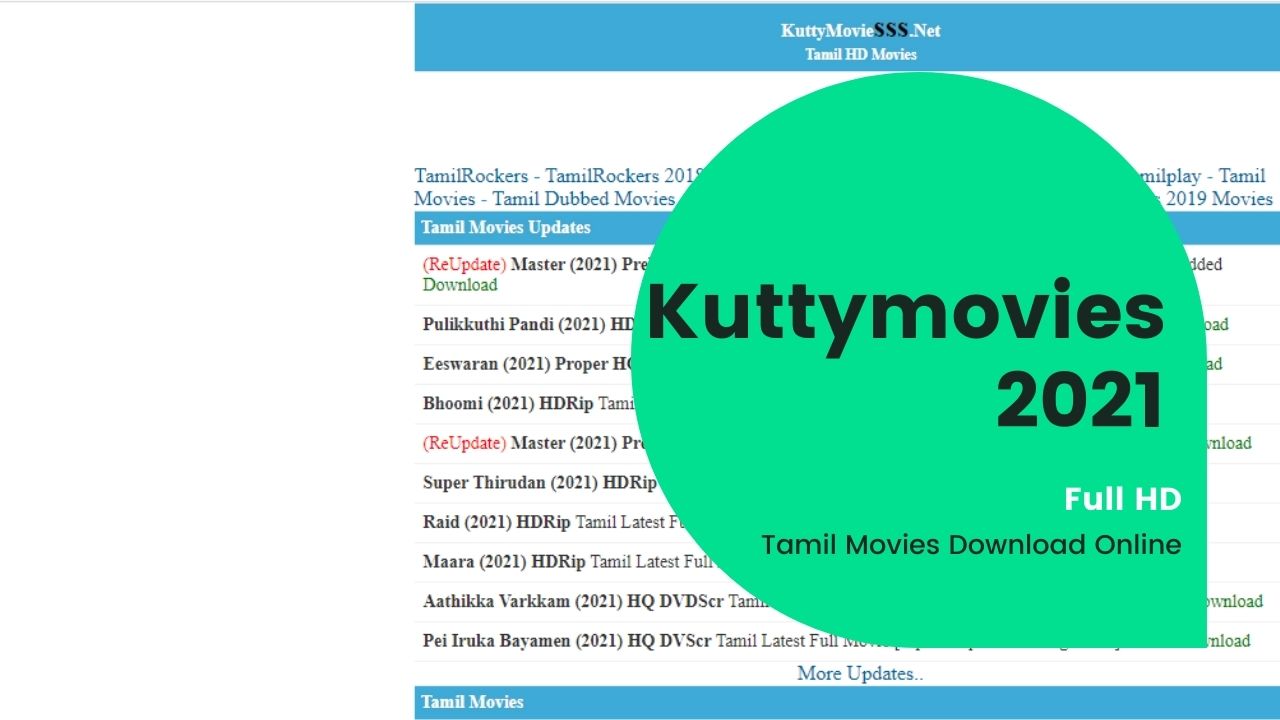The image size is (1280, 720).
Task: Open the Tamil Dubbed Movies link
Action: pos(584,199)
